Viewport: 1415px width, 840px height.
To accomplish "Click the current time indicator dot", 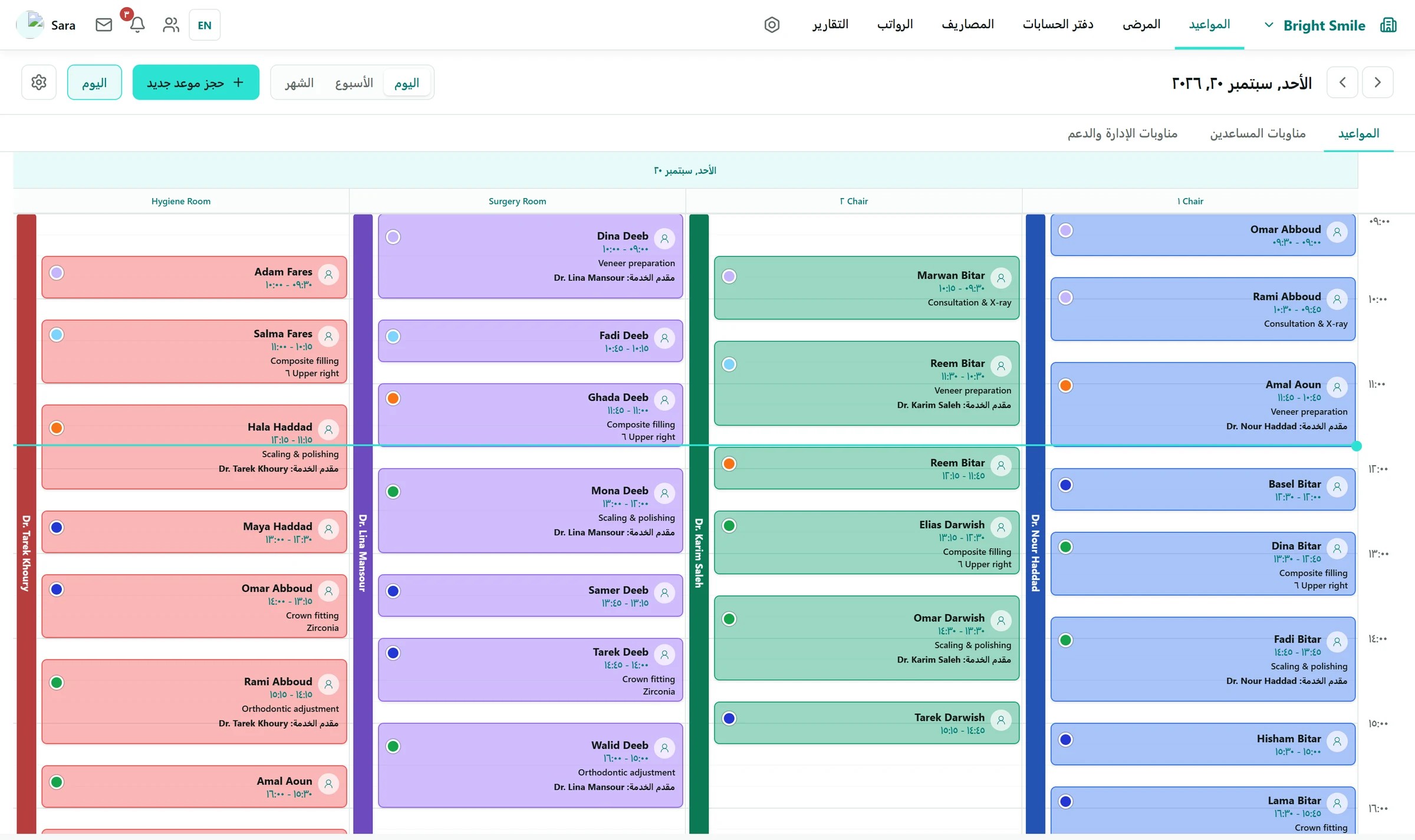I will [1357, 446].
